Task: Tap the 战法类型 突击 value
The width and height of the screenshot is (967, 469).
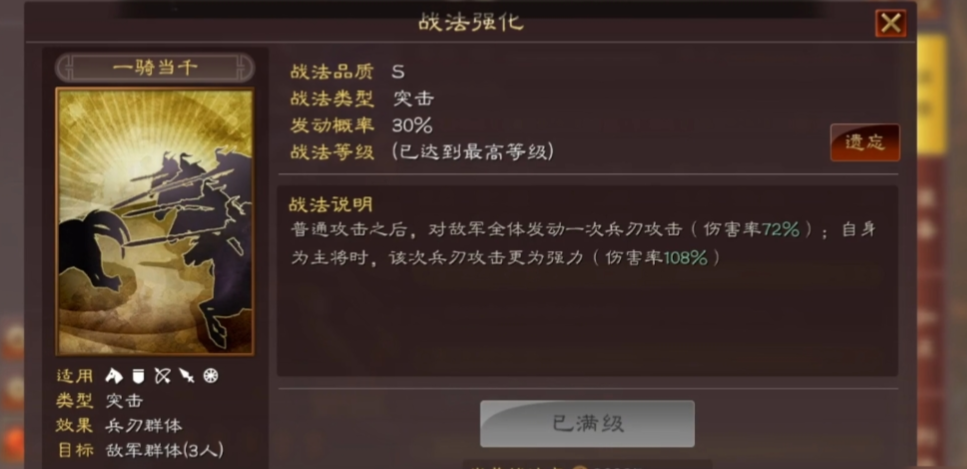Action: (x=413, y=99)
